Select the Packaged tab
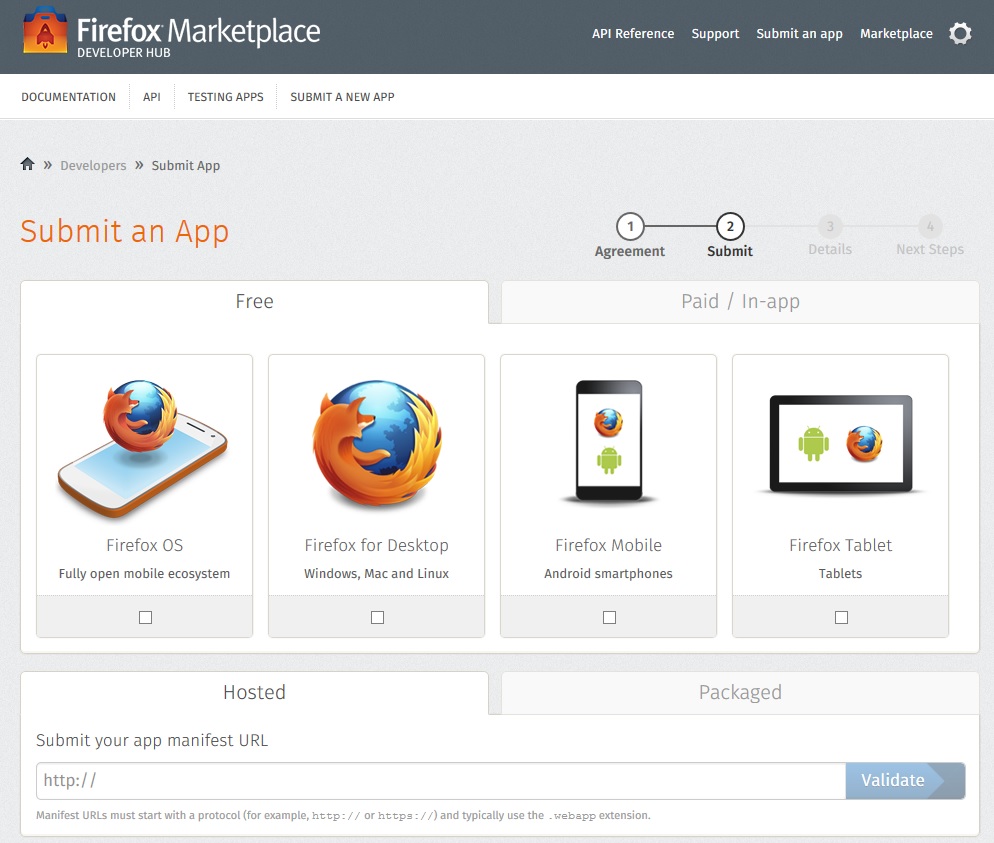The image size is (994, 843). 740,692
